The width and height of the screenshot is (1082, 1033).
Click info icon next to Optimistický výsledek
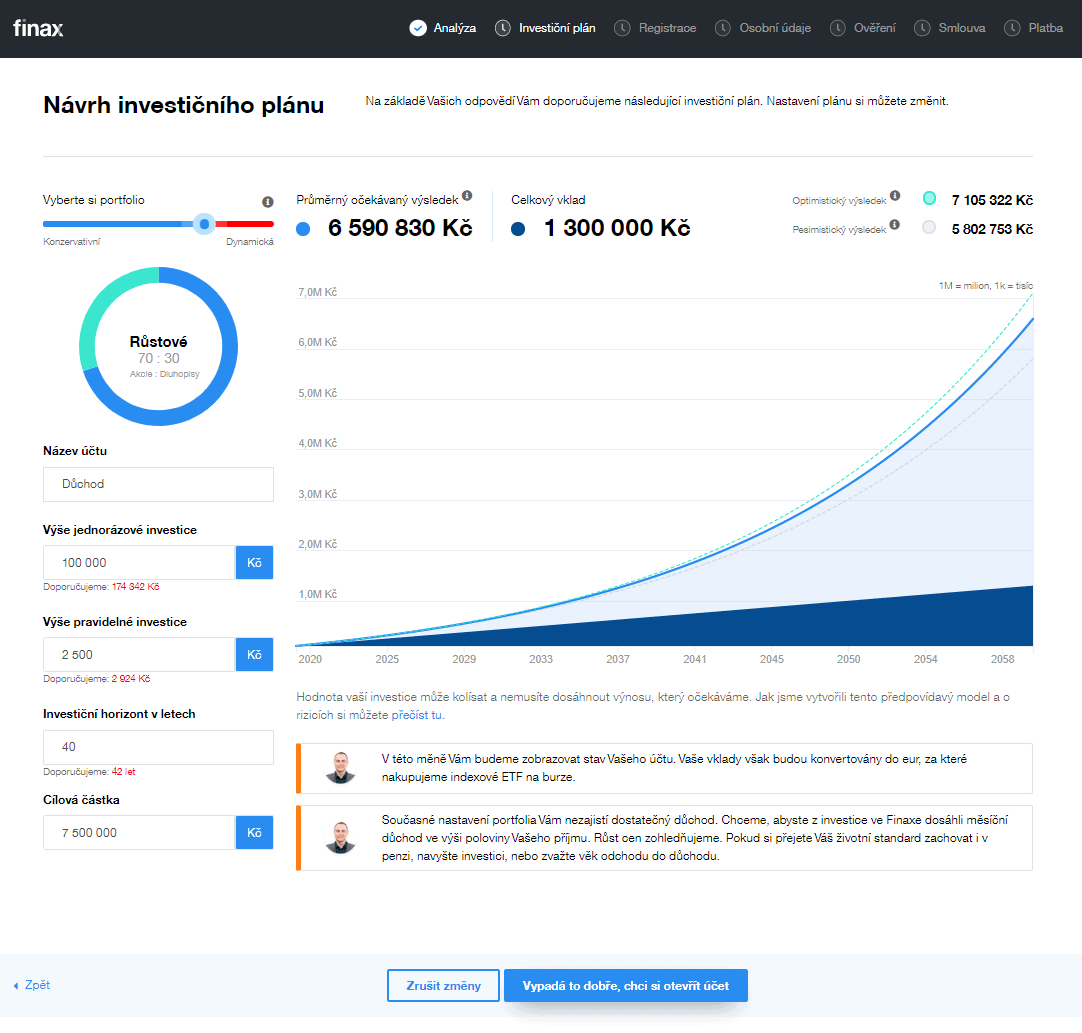[895, 196]
